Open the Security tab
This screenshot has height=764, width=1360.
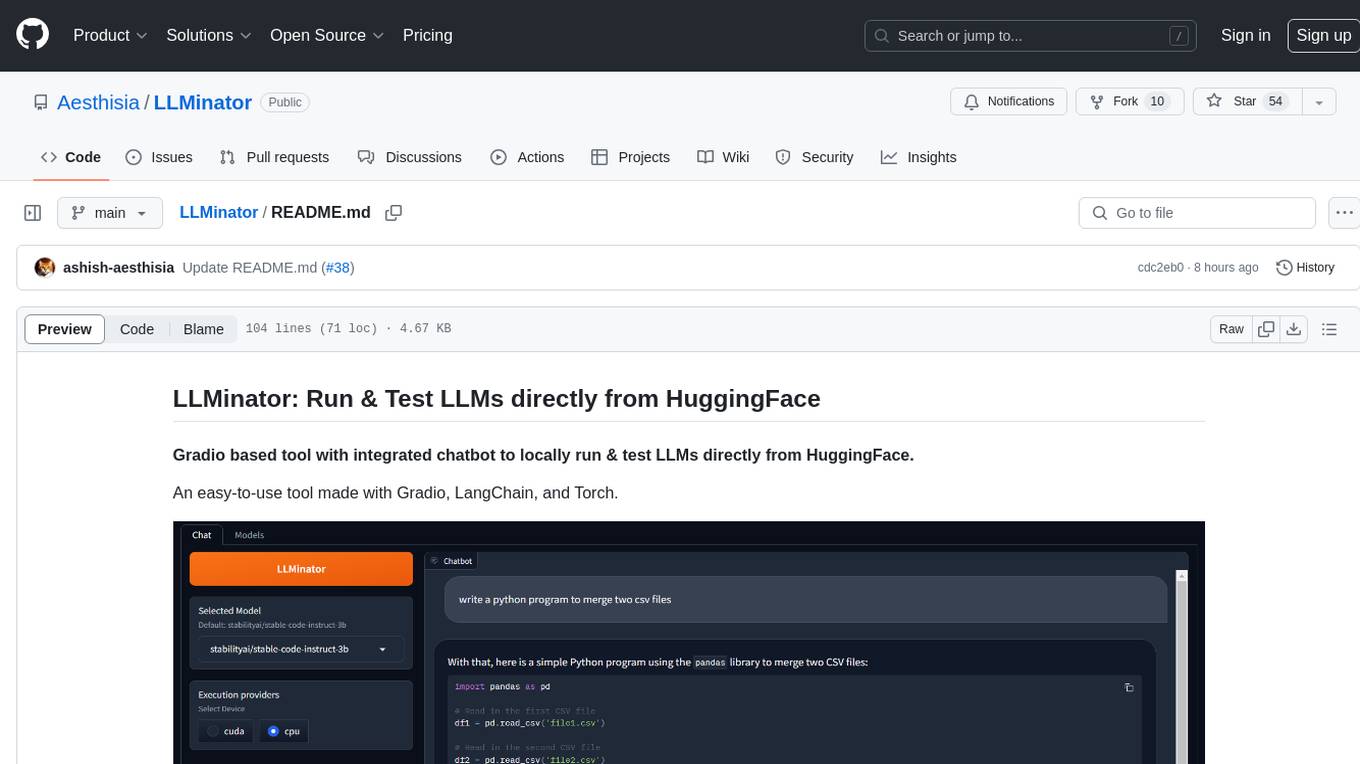click(x=814, y=157)
